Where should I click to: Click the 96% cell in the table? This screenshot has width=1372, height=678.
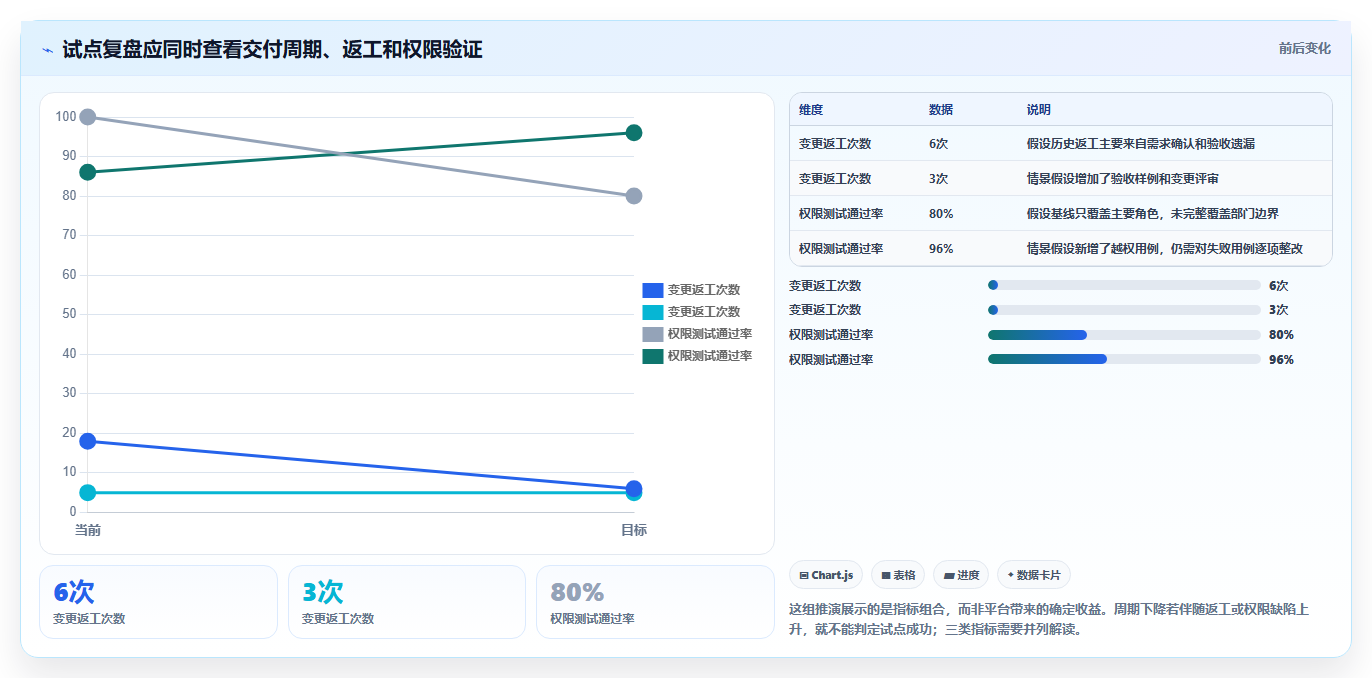[x=941, y=249]
